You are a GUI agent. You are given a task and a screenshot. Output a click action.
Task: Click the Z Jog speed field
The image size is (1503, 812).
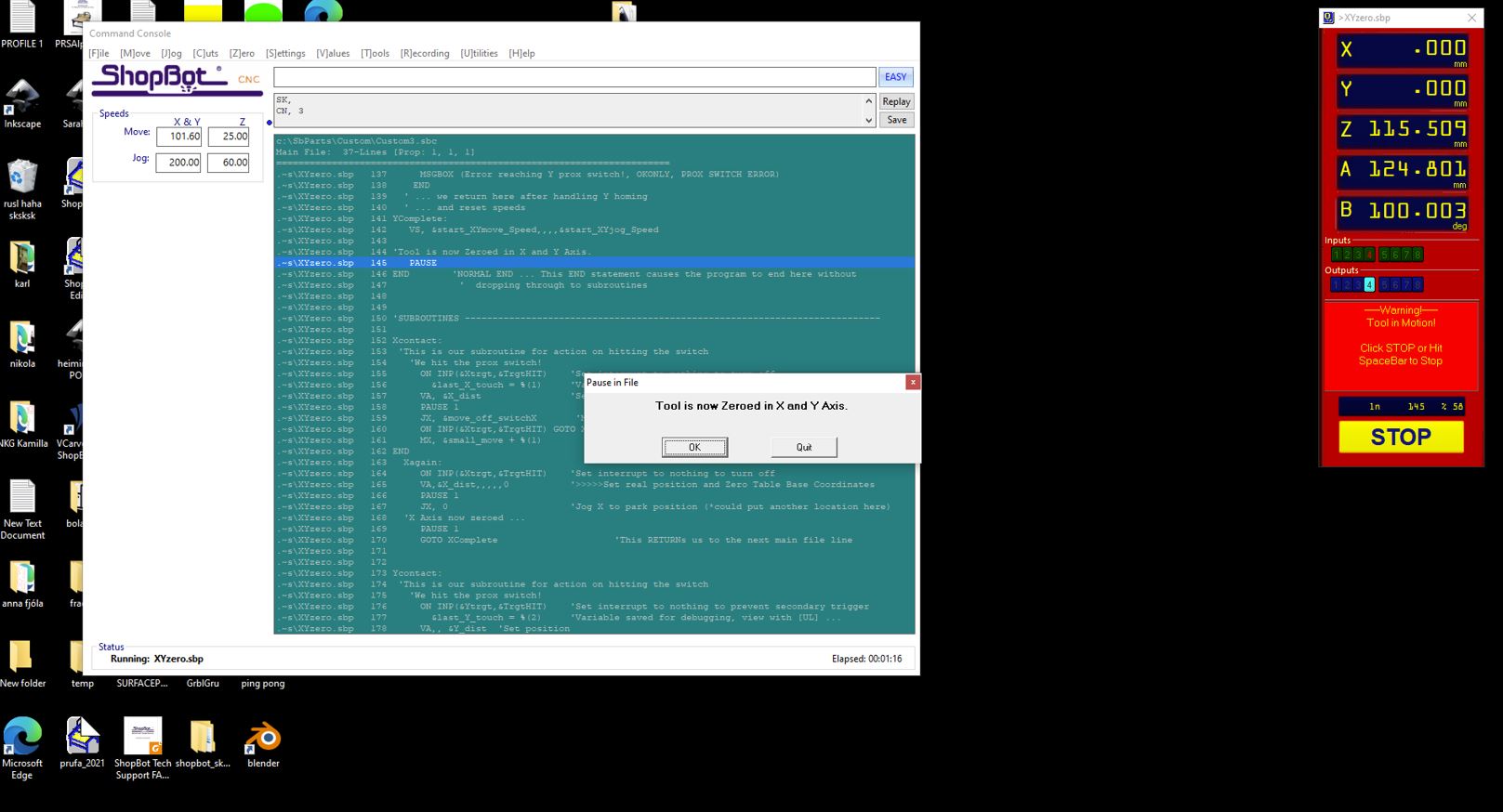[x=229, y=163]
